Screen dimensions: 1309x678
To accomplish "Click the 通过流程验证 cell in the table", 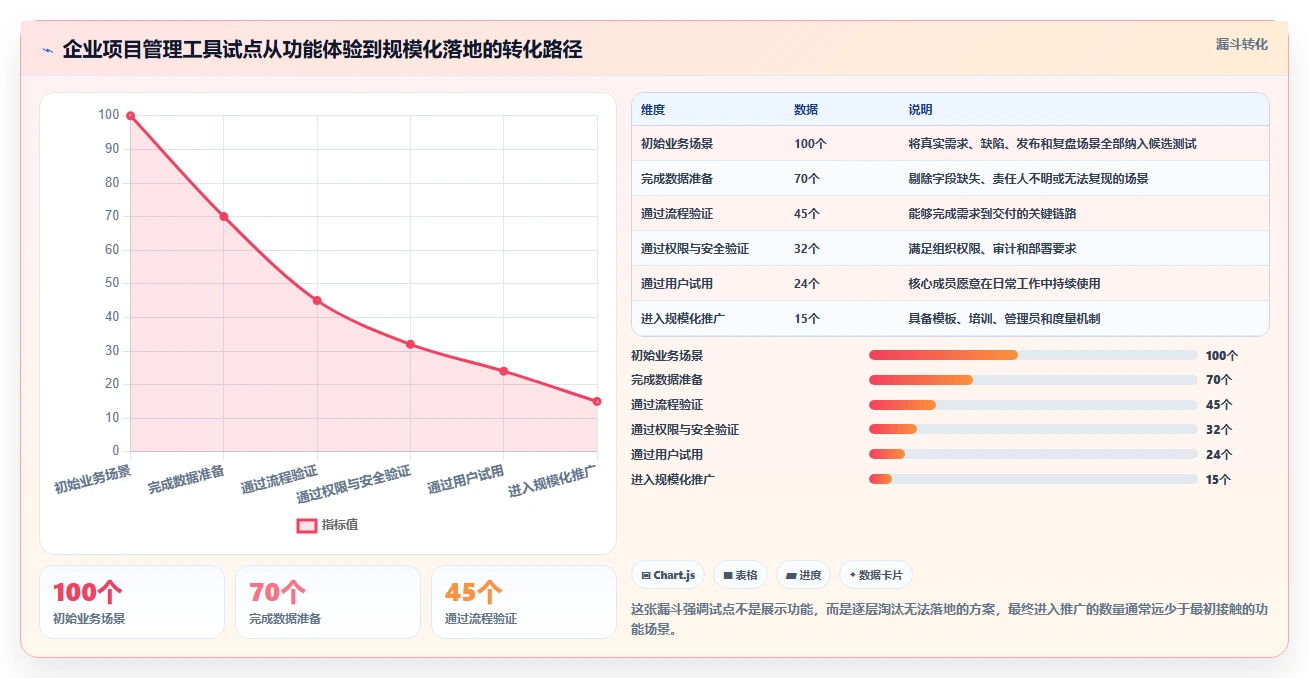I will tap(677, 214).
